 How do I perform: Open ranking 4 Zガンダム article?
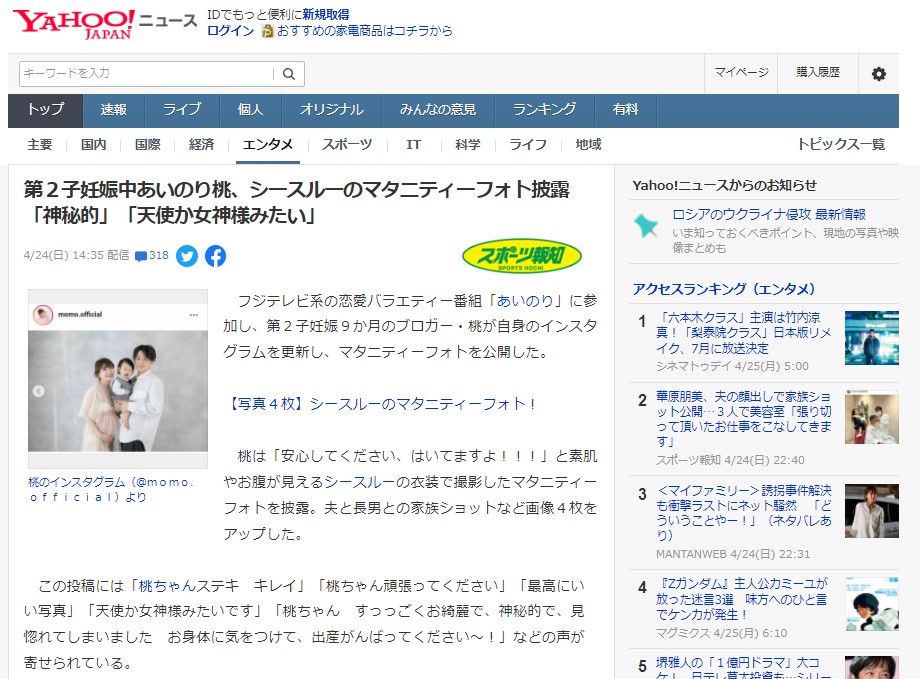coord(742,599)
